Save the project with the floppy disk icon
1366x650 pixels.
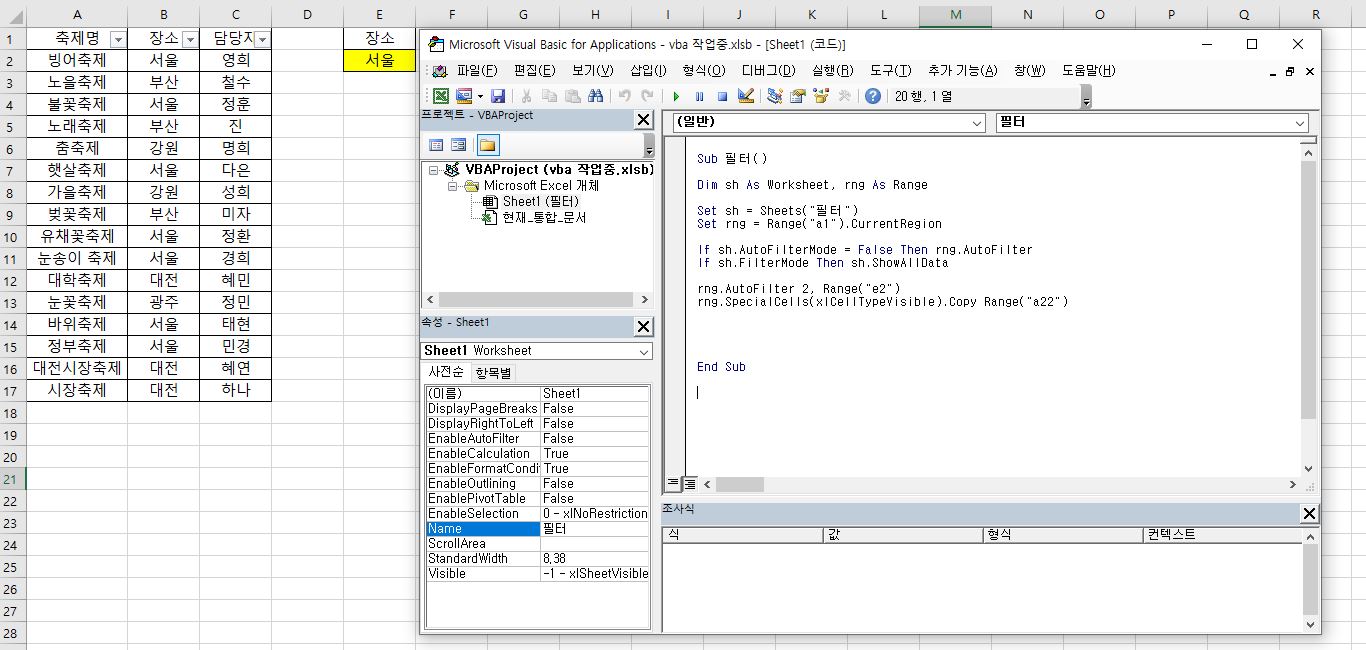[497, 96]
